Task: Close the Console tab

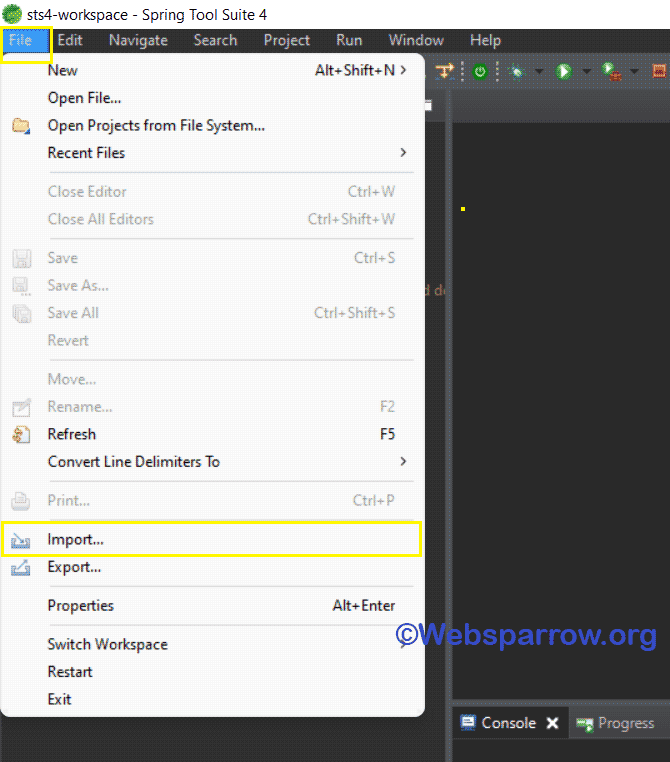Action: point(552,723)
